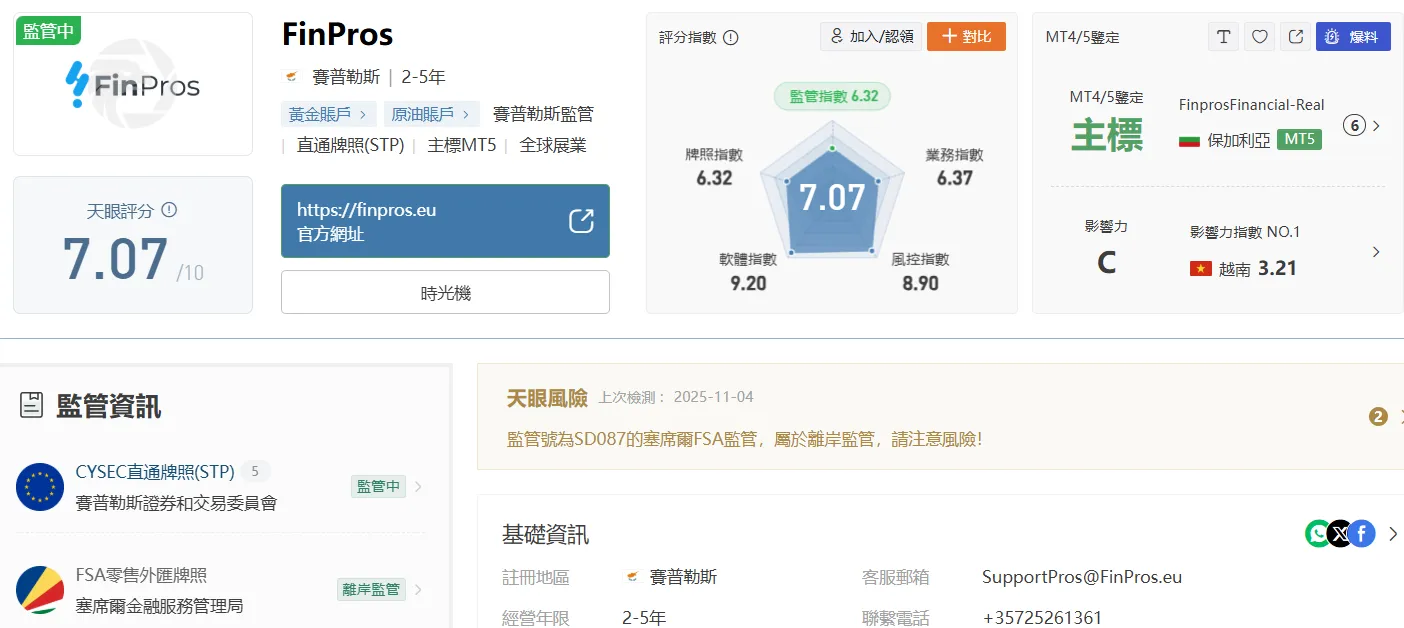The width and height of the screenshot is (1404, 628).
Task: Click the Cyprus flag next to 賽普勒斯 header
Action: coord(292,77)
